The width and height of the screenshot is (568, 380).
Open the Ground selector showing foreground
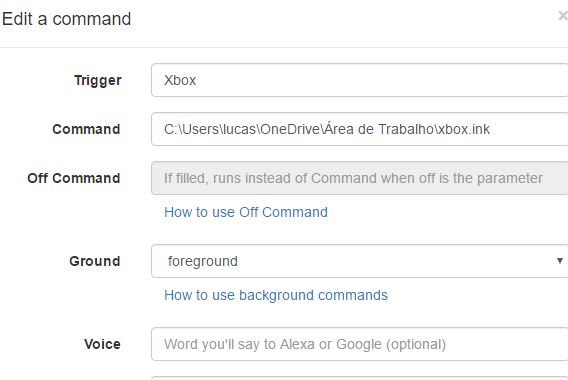tap(359, 261)
